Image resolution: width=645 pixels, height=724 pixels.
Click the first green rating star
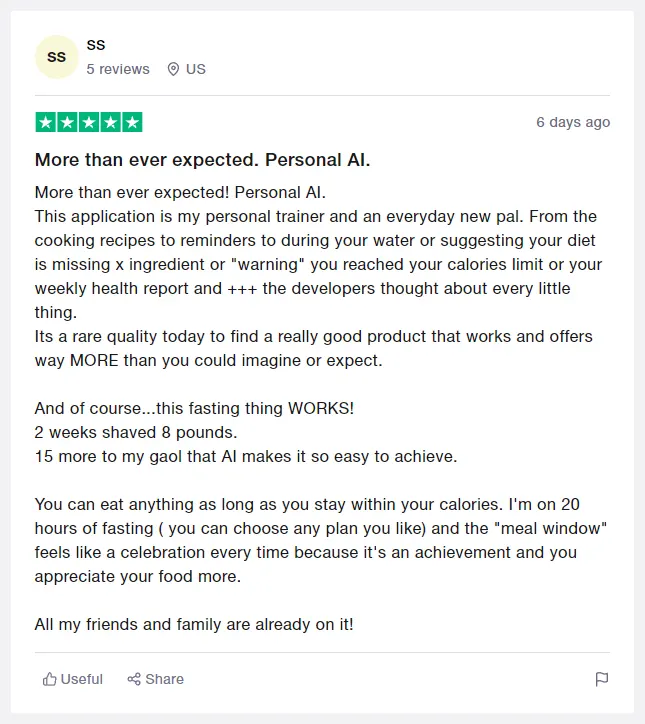pos(45,122)
